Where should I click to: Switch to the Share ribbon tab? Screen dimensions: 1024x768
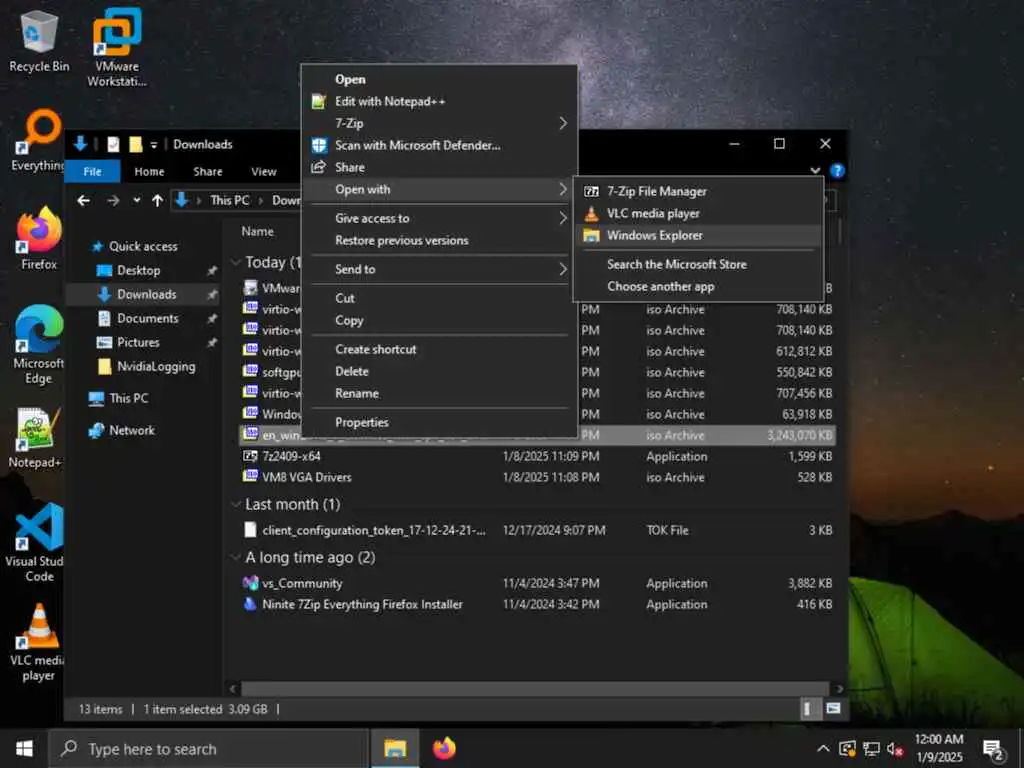coord(208,172)
